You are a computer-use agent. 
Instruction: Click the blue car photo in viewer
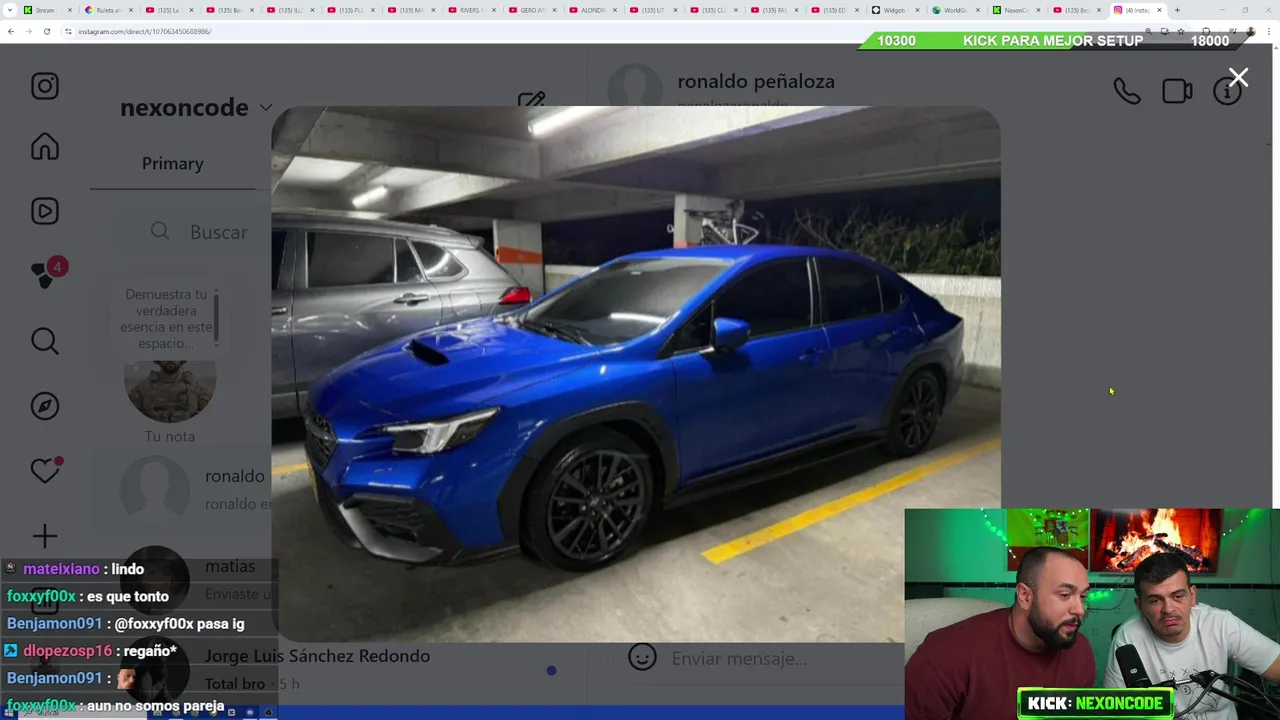pyautogui.click(x=636, y=373)
